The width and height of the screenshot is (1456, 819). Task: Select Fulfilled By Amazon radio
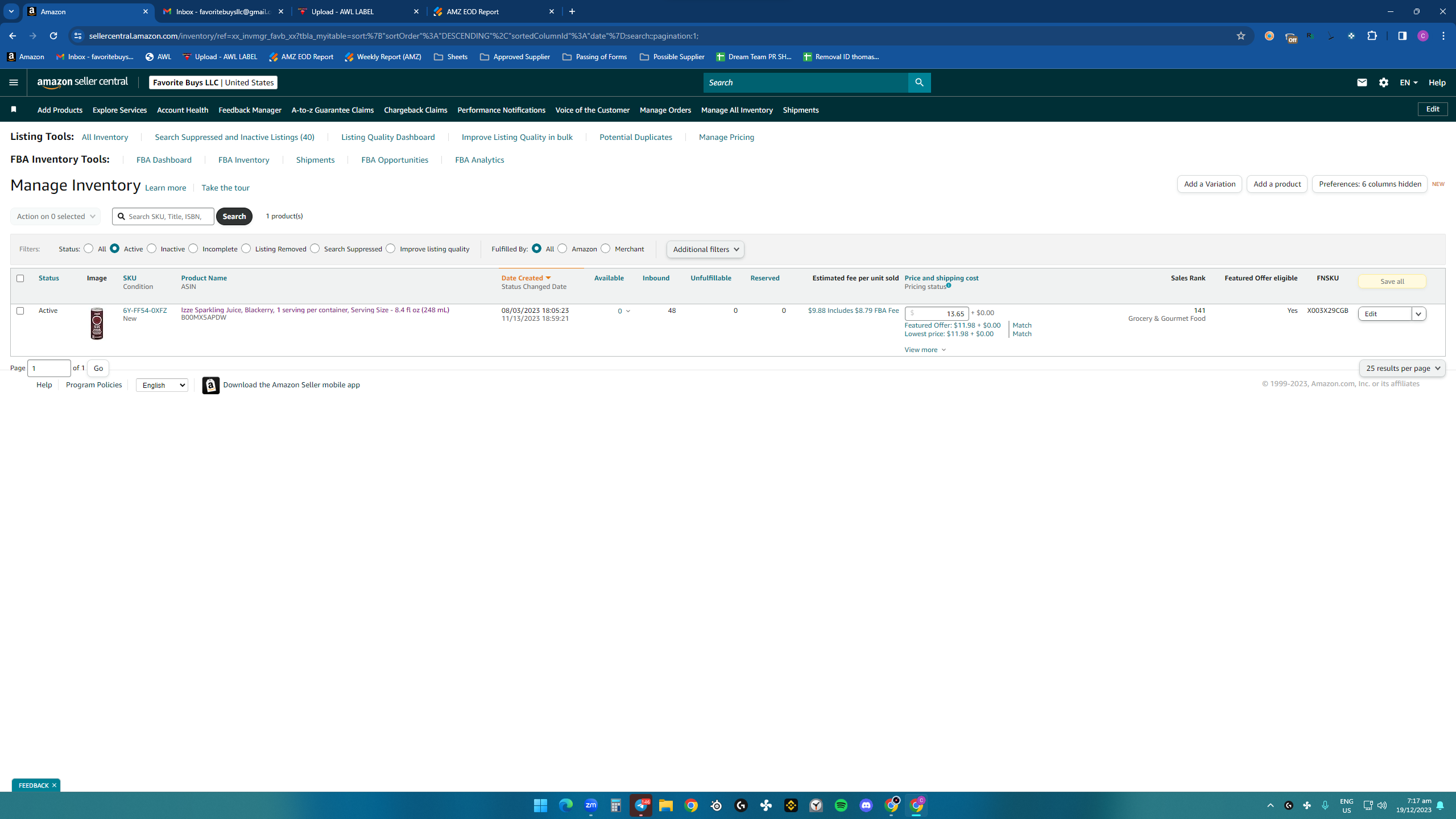(562, 249)
